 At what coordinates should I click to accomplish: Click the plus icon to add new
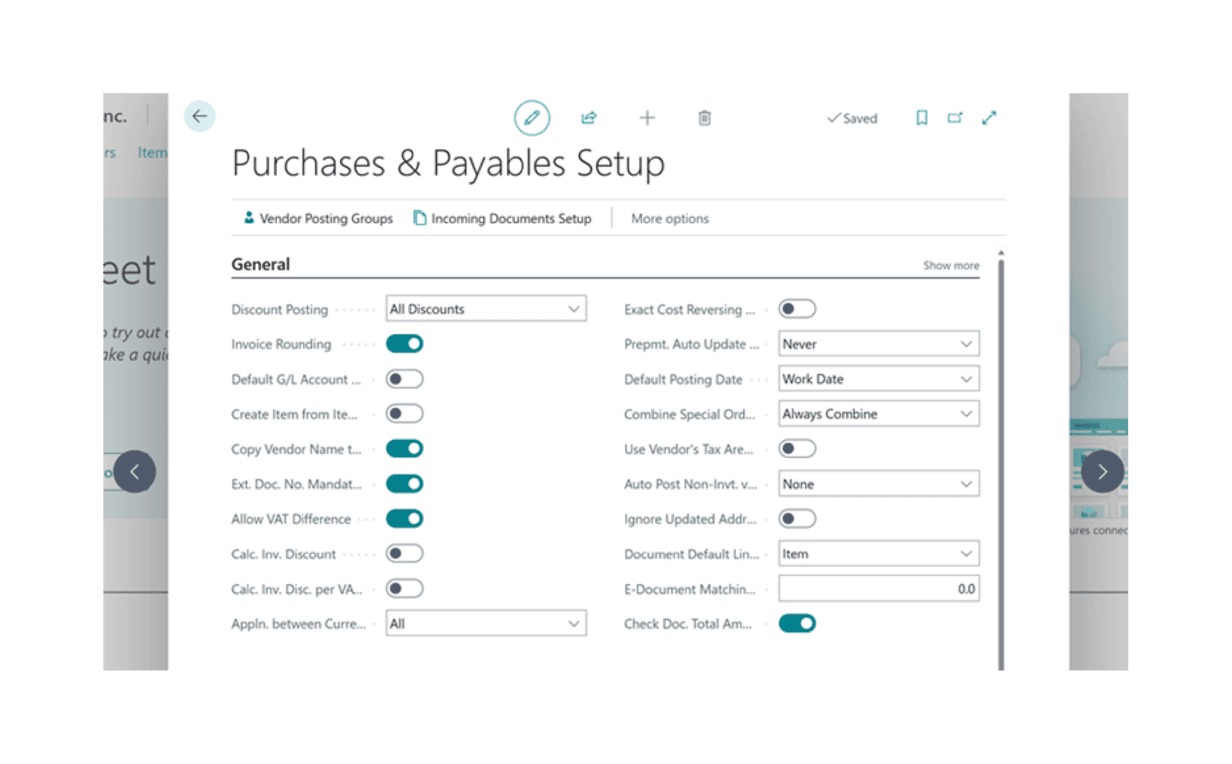[647, 118]
